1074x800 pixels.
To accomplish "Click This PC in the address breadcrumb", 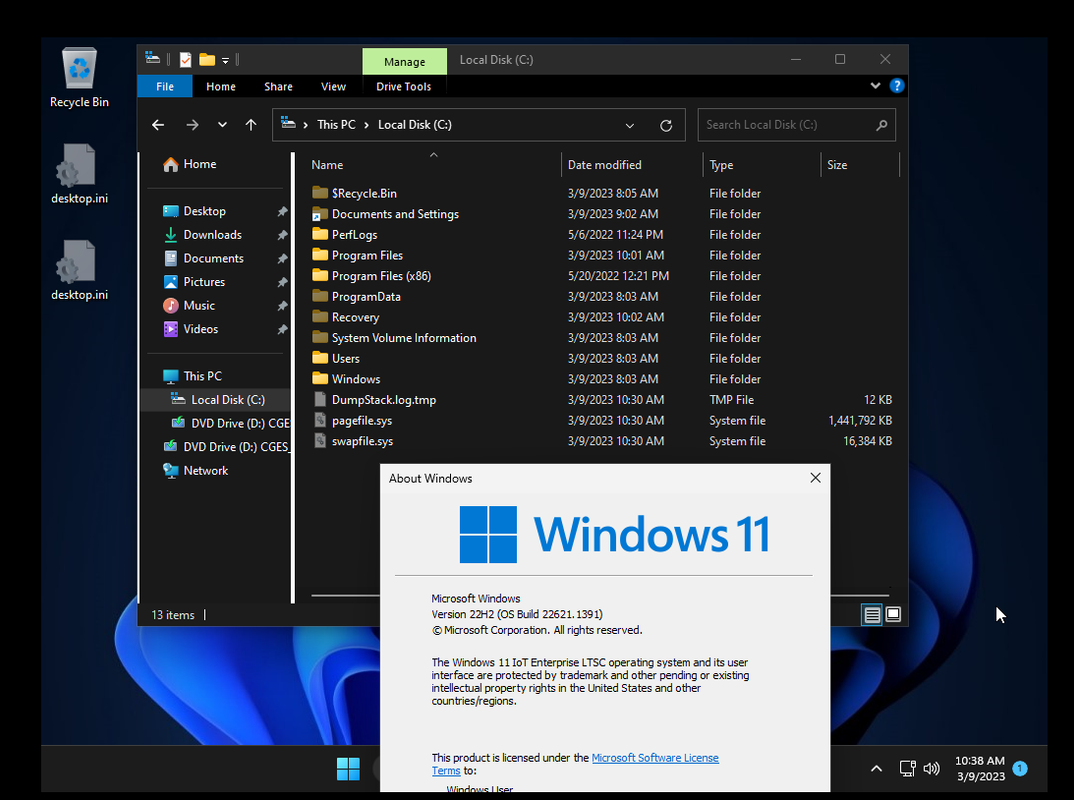I will point(336,125).
